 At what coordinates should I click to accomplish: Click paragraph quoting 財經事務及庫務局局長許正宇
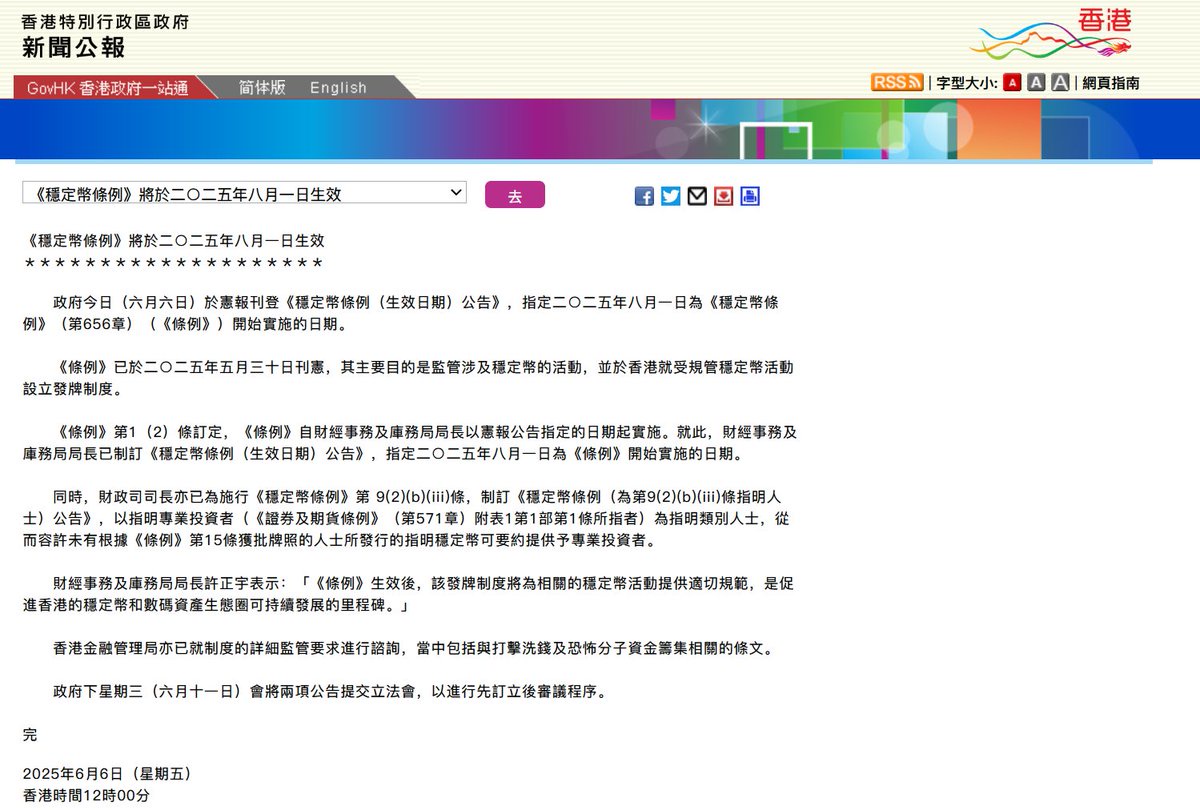408,594
